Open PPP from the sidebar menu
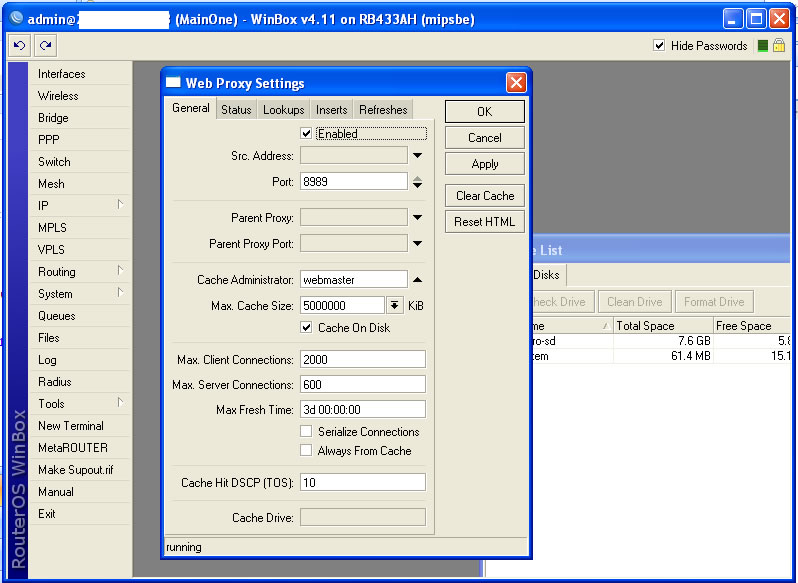The image size is (798, 583). 80,139
